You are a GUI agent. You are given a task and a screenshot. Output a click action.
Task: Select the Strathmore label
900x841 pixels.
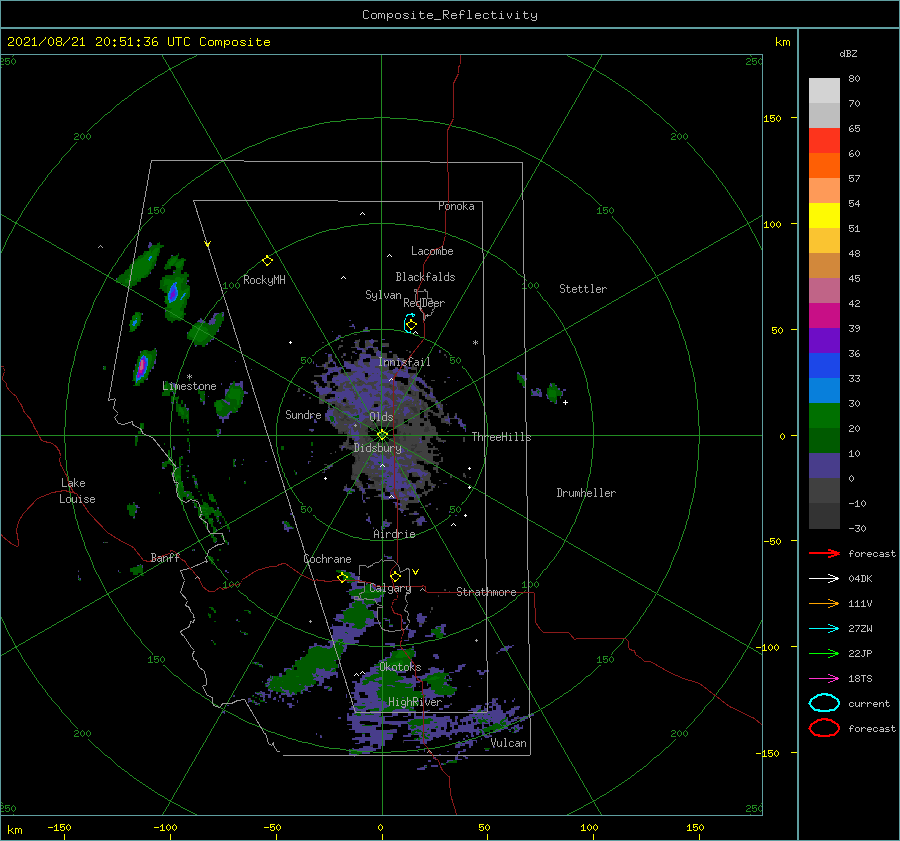[486, 592]
